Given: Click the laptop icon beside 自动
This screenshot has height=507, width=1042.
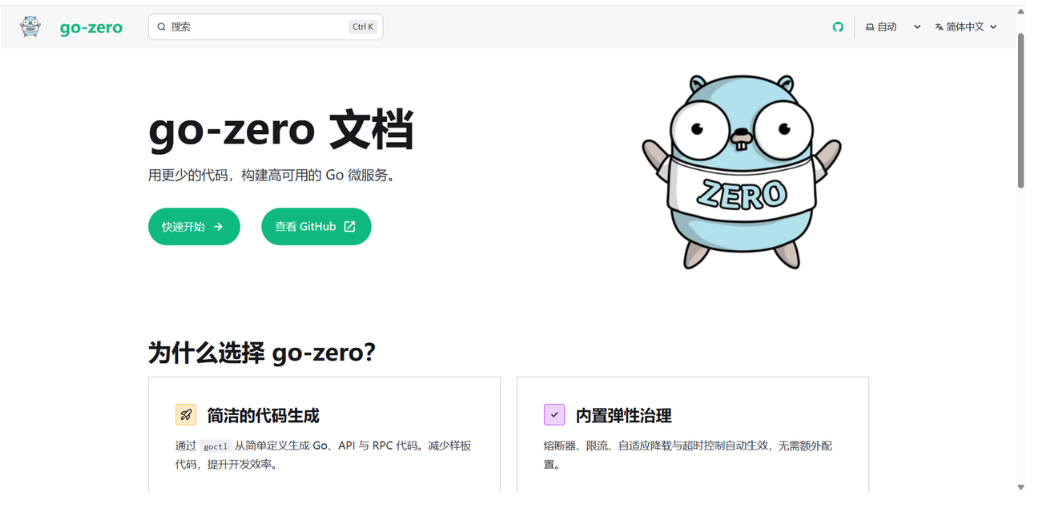Looking at the screenshot, I should 870,27.
